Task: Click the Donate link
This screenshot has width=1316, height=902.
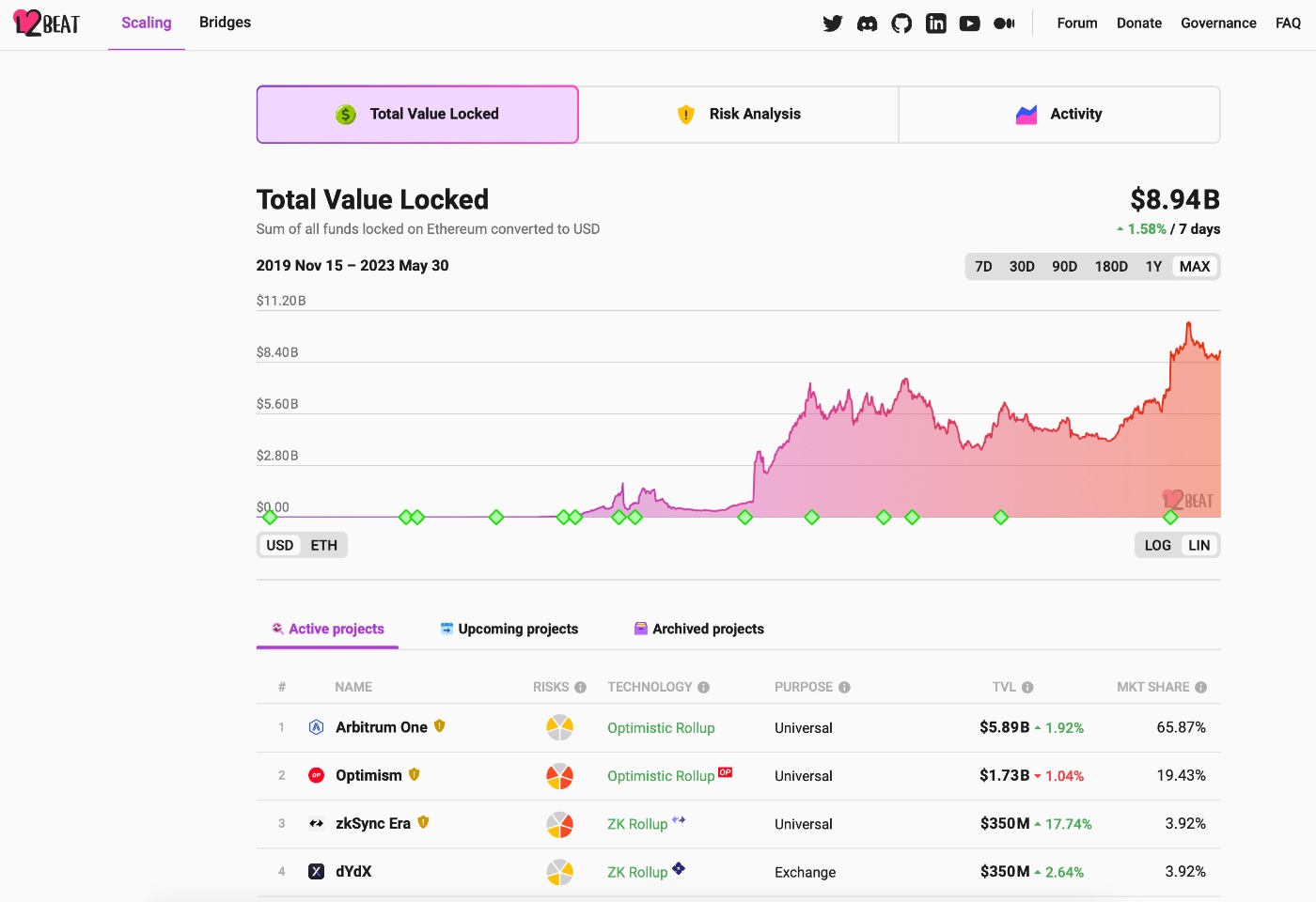Action: coord(1138,23)
